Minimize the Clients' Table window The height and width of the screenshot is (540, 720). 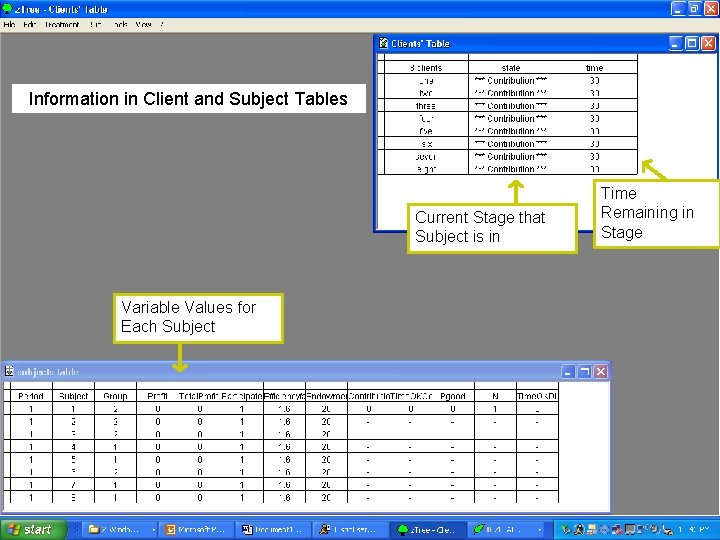(675, 44)
